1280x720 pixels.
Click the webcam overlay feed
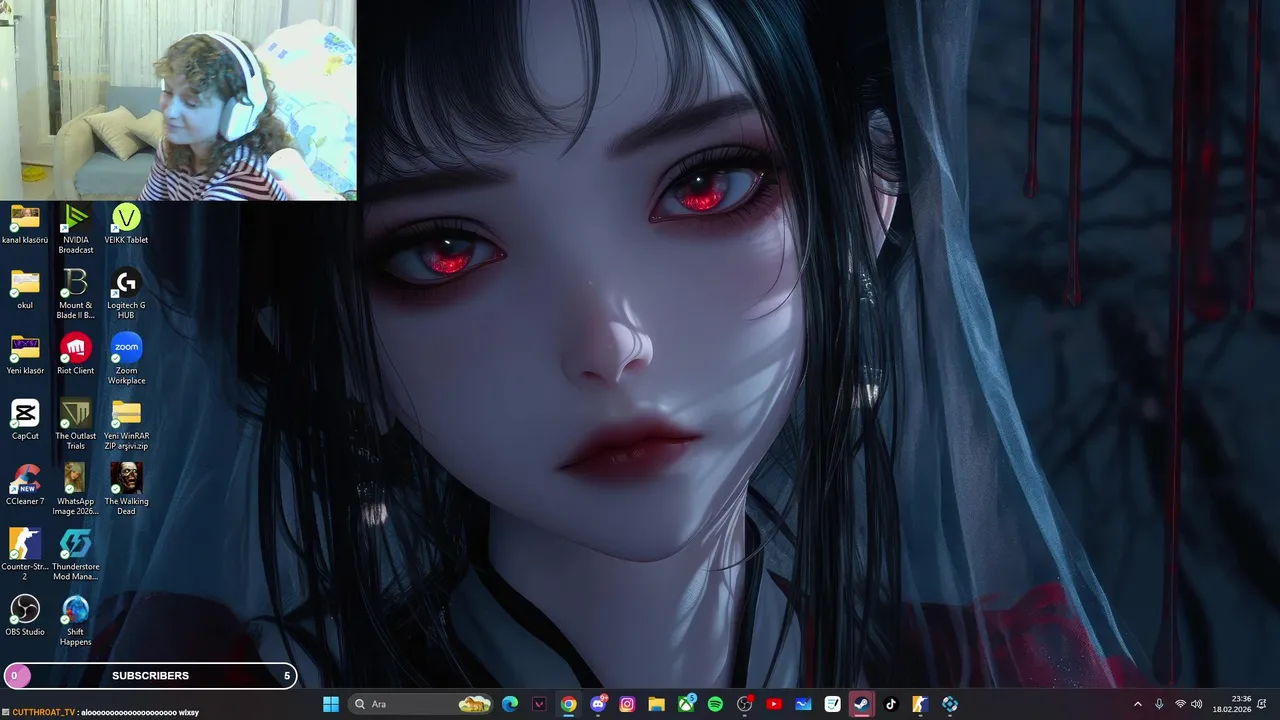point(178,100)
